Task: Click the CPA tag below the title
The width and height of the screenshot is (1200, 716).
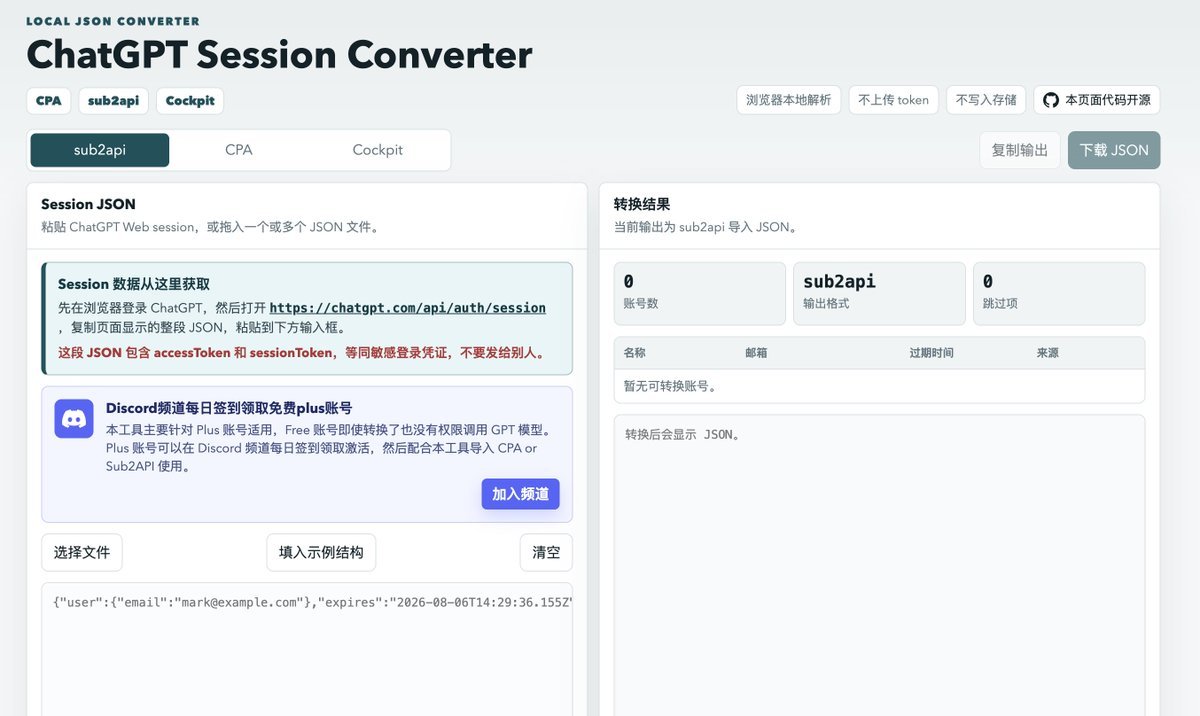Action: tap(48, 101)
